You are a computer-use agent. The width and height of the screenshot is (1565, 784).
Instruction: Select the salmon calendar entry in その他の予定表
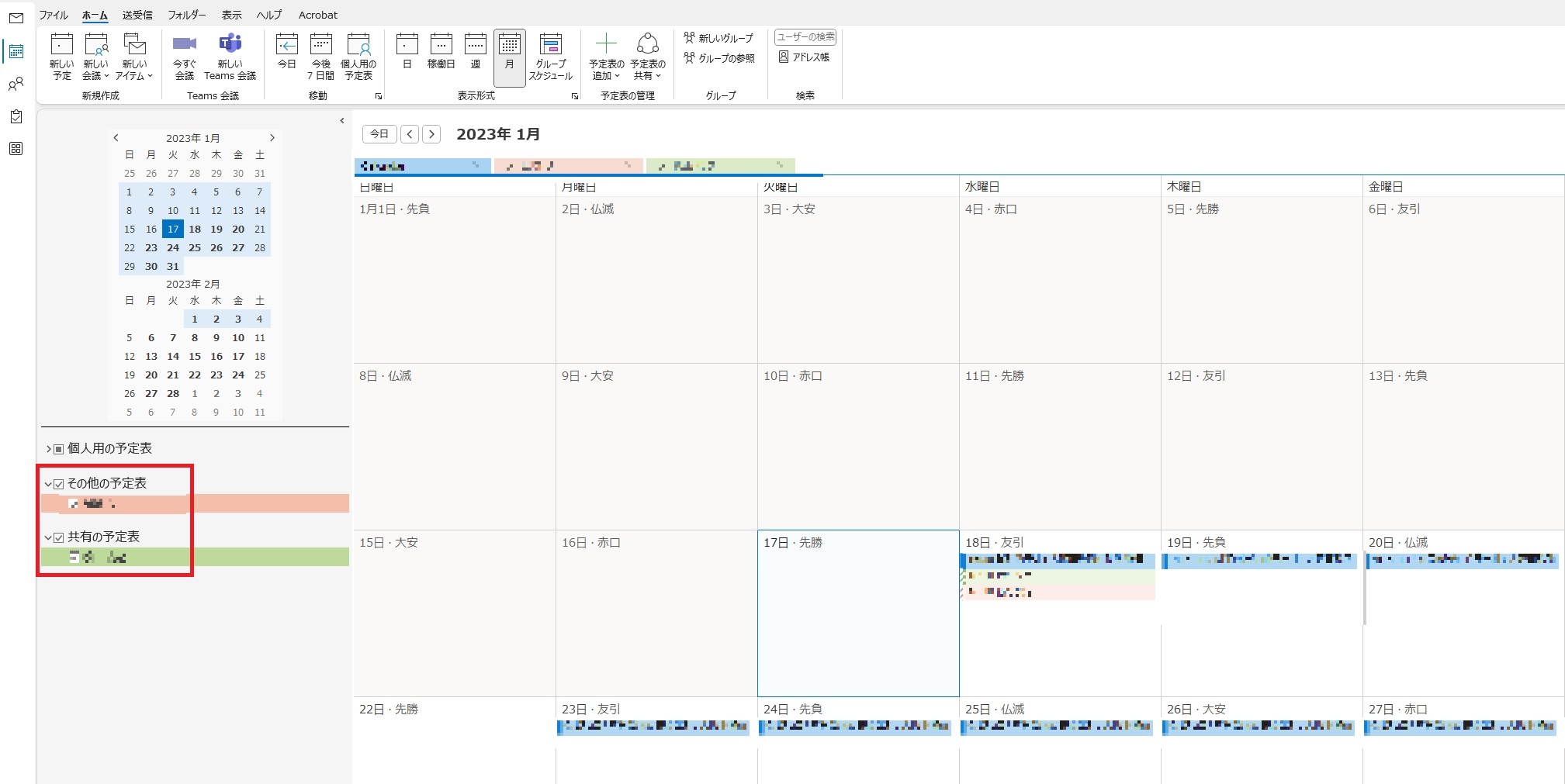pos(195,503)
